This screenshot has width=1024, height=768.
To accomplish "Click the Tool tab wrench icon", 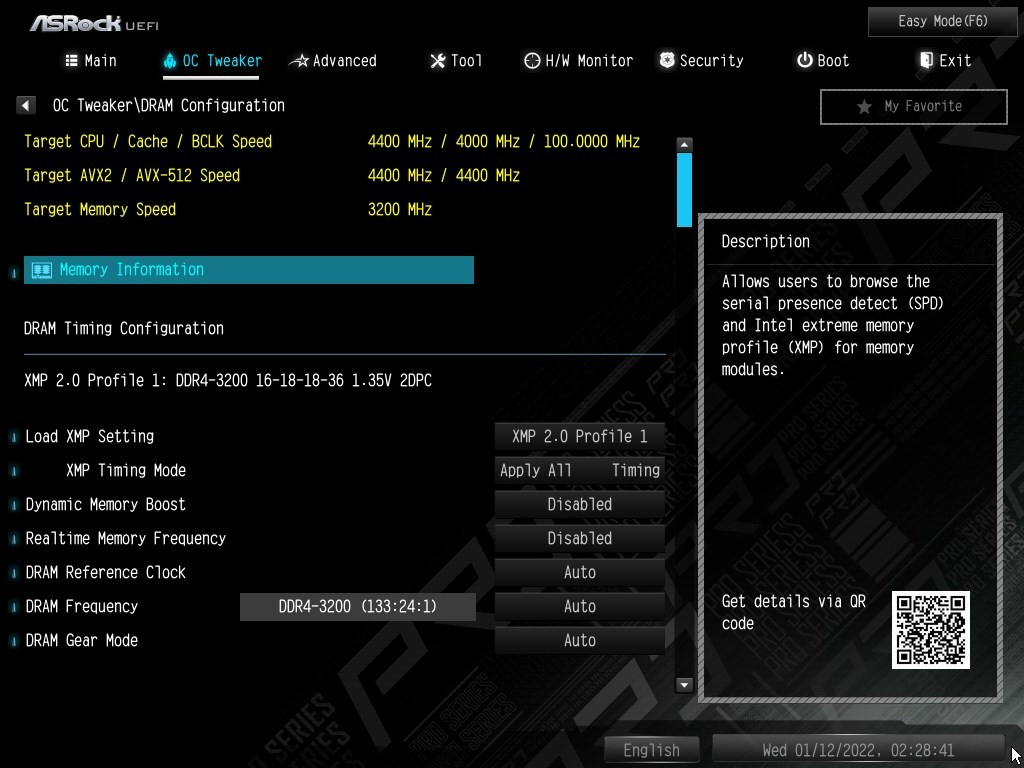I will click(437, 61).
